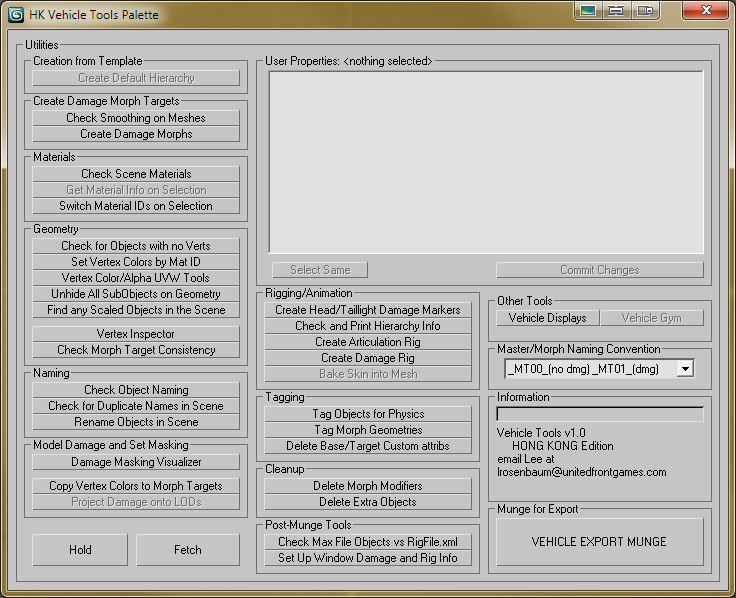Click Delete Base/Target Custom attribs
736x598 pixels.
click(368, 446)
